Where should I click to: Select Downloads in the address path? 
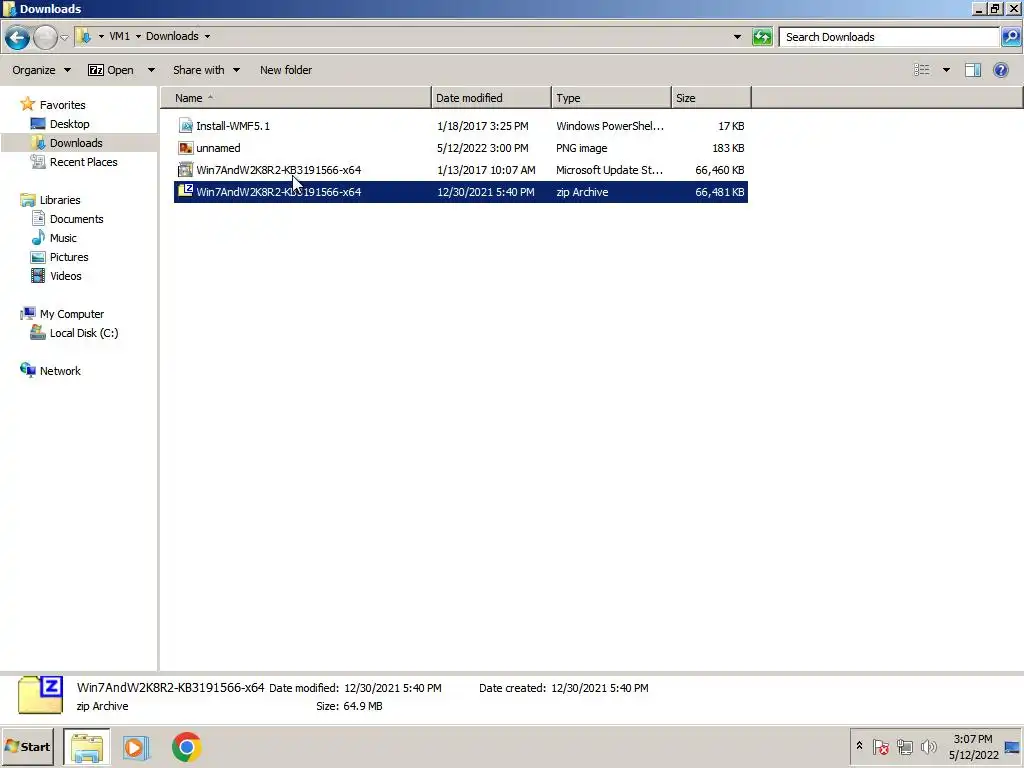pos(172,37)
